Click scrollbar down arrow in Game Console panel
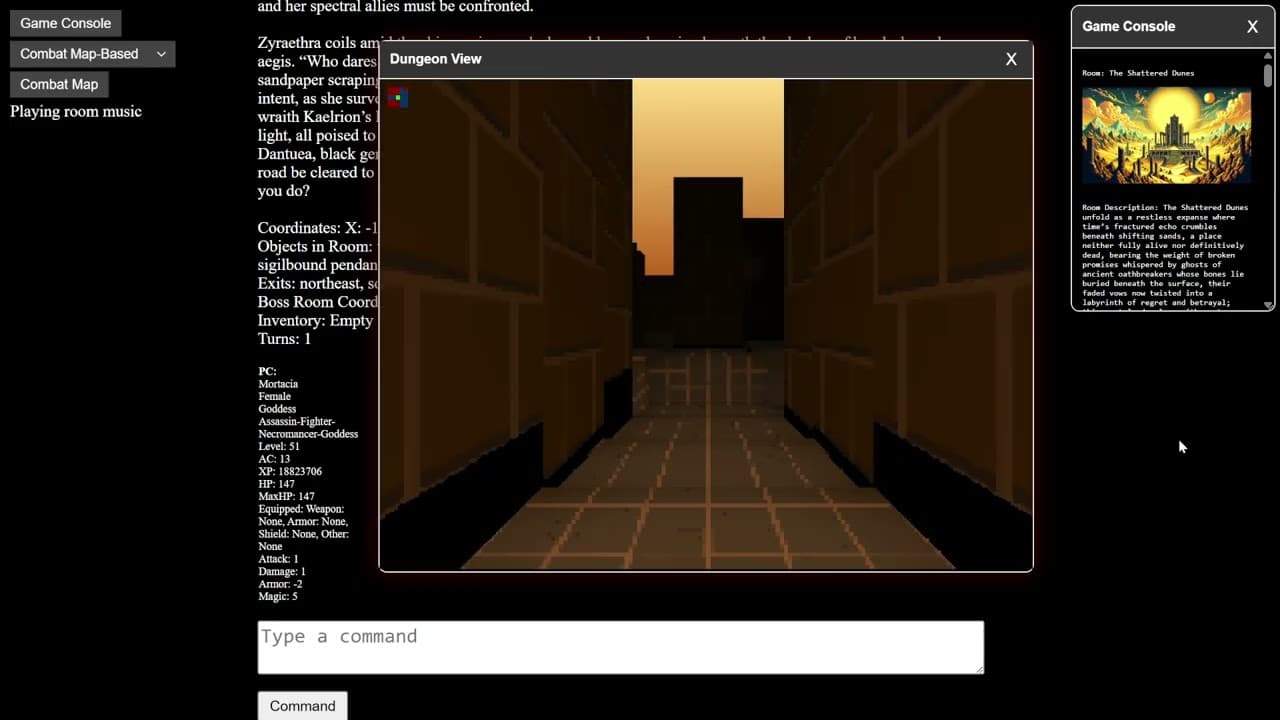The image size is (1280, 720). point(1268,305)
